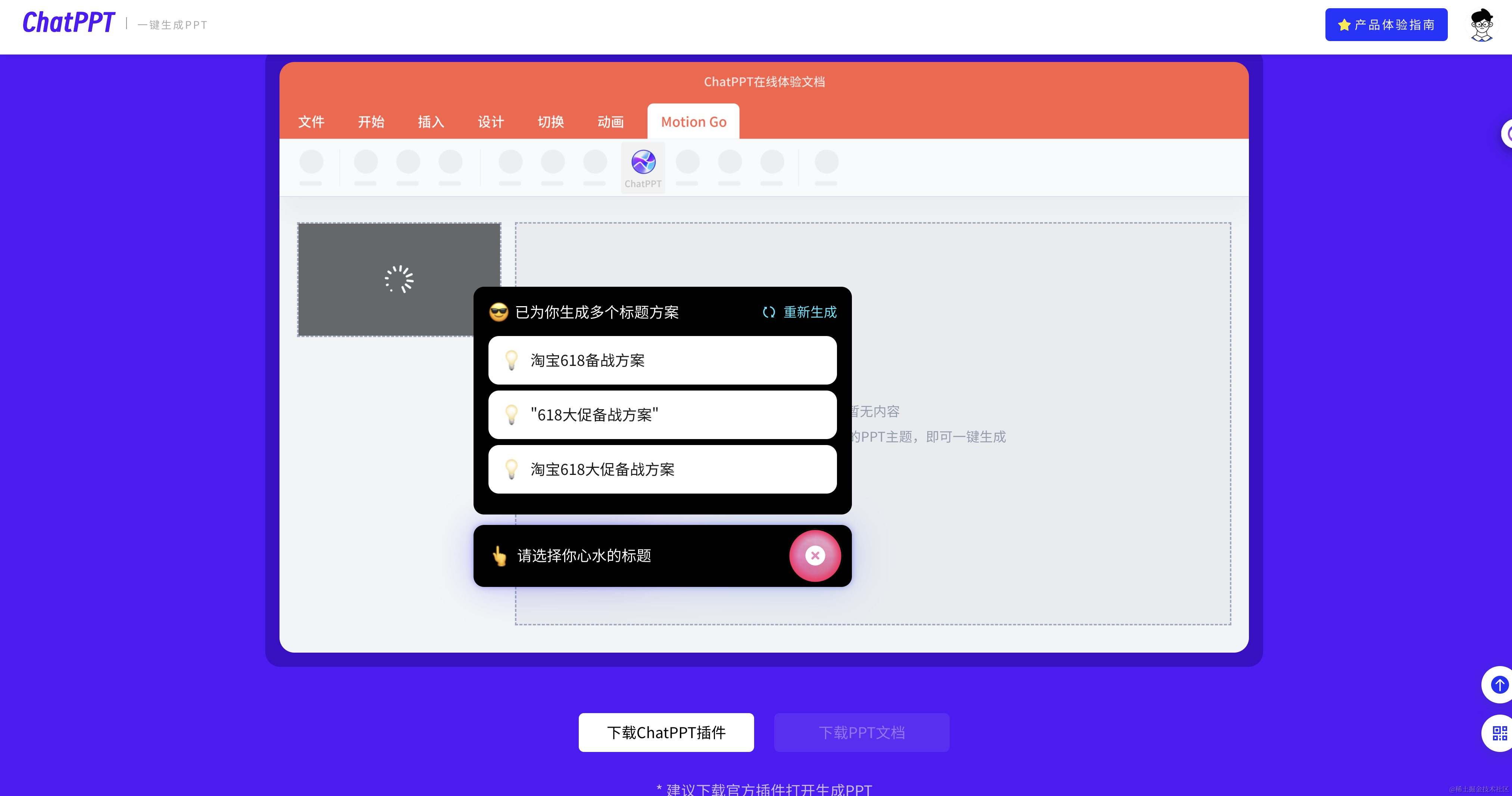The image size is (1512, 796).
Task: Select the Motion Go tab
Action: [x=693, y=122]
